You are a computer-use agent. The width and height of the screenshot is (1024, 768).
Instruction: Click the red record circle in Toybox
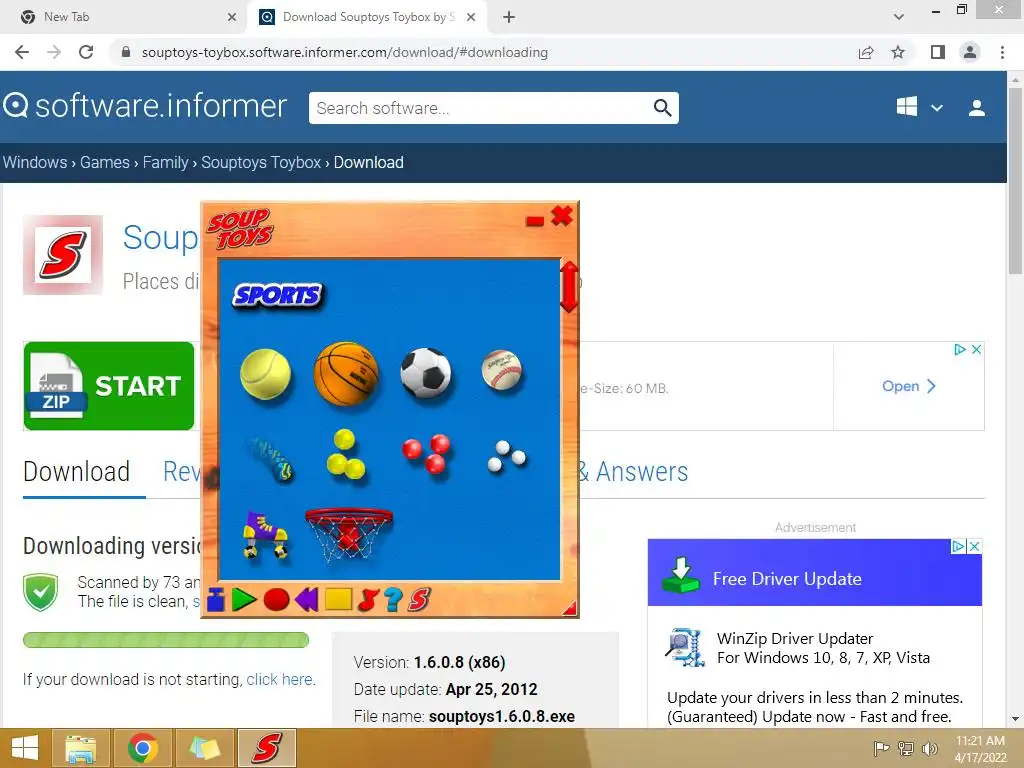276,599
